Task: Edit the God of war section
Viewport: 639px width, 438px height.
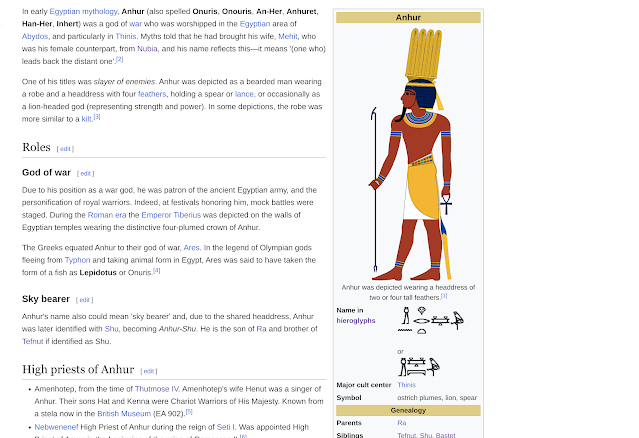Action: pos(86,174)
